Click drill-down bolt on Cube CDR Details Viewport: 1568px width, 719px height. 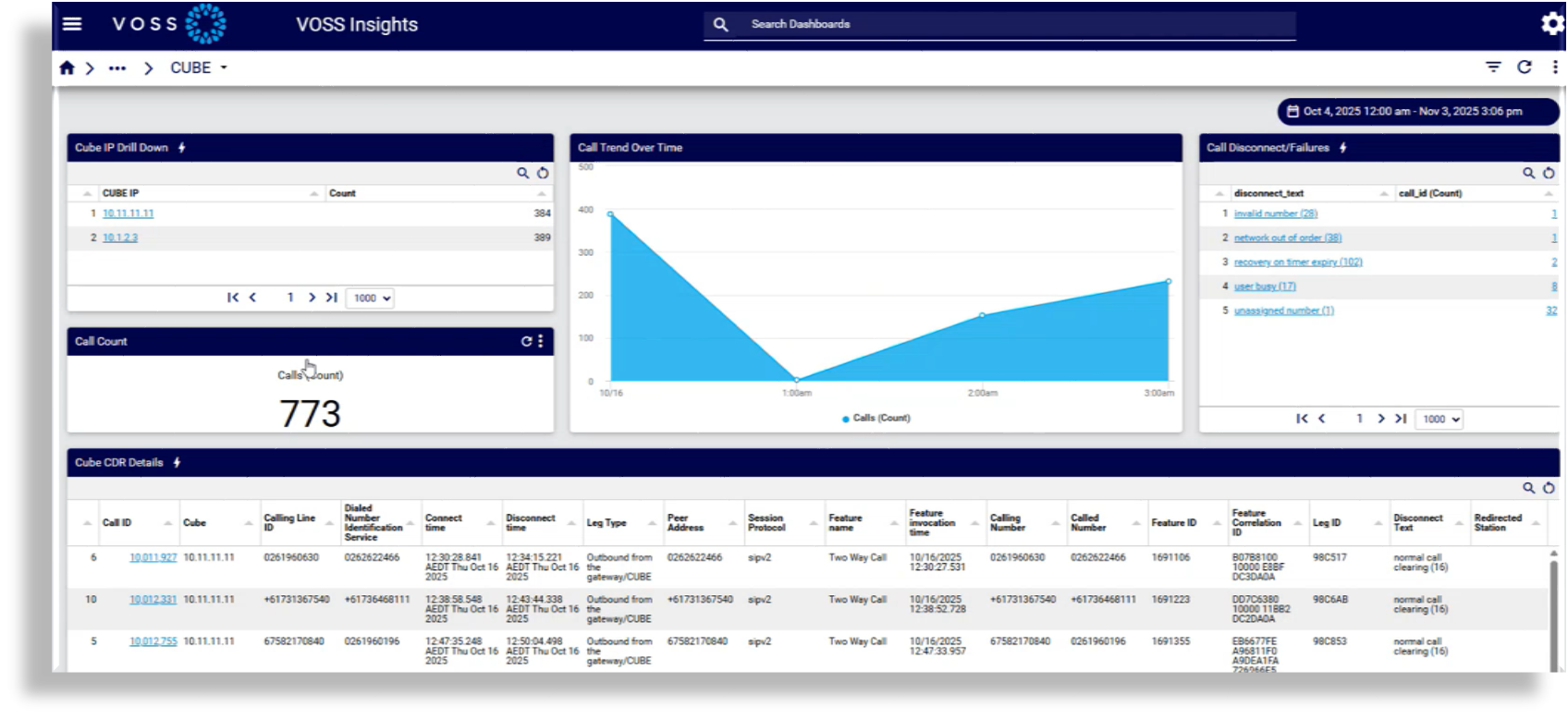point(177,462)
